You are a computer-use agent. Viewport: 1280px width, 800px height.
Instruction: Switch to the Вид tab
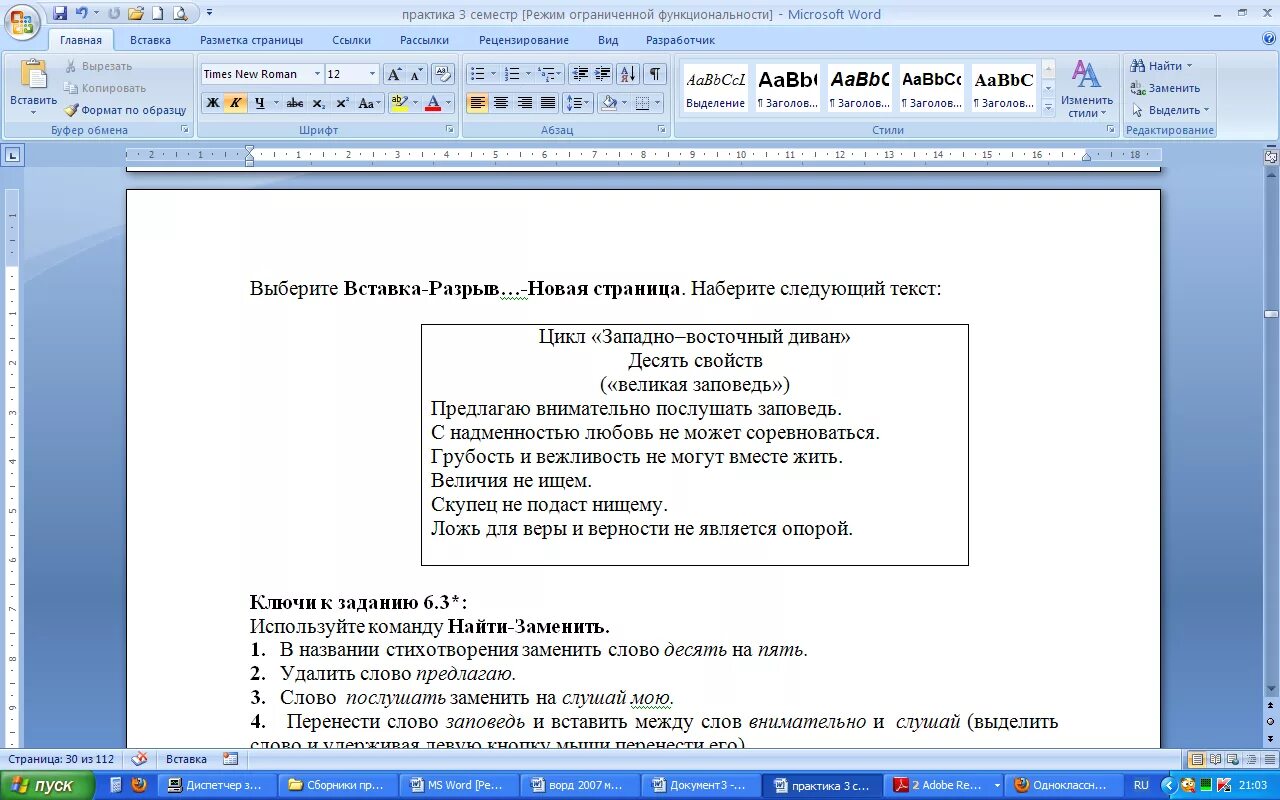pyautogui.click(x=608, y=40)
